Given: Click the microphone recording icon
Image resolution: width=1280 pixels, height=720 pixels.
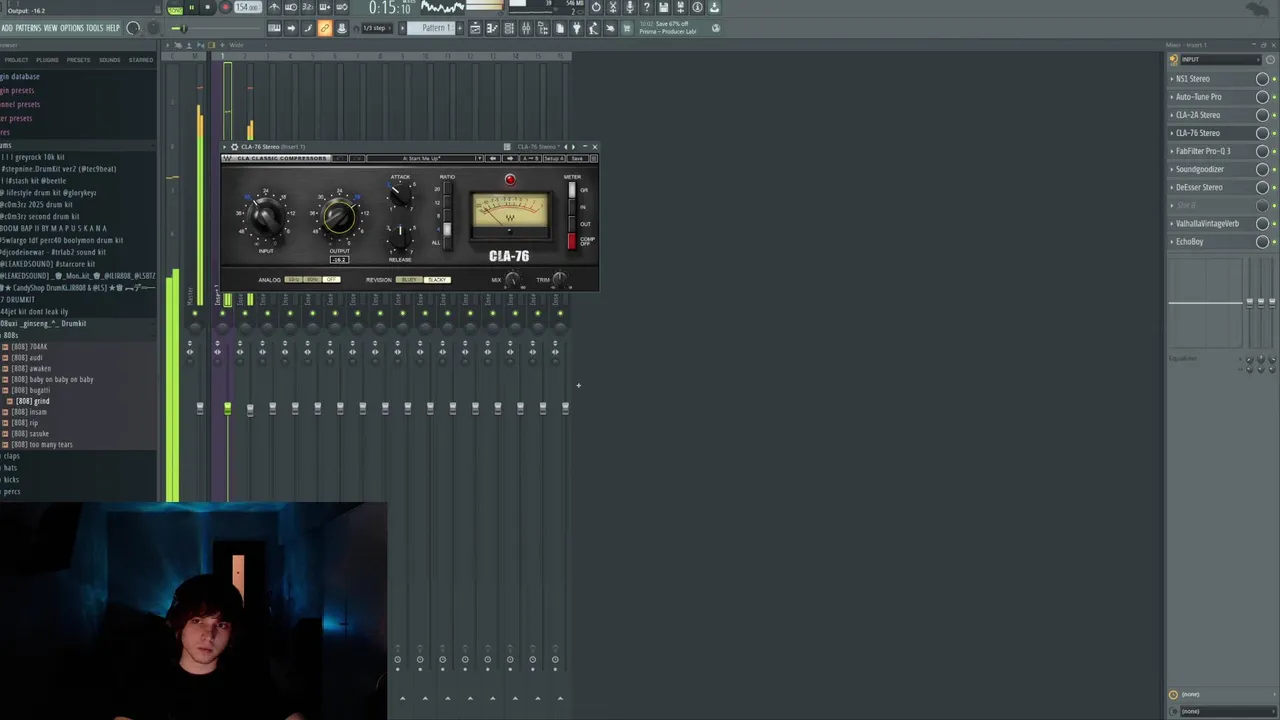Looking at the screenshot, I should point(629,7).
